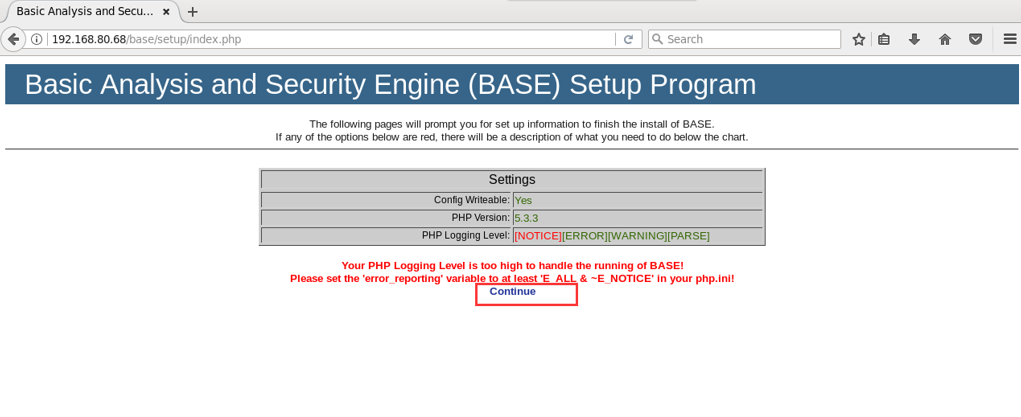Bookmark this page with the star icon
This screenshot has height=417, width=1021.
[859, 39]
